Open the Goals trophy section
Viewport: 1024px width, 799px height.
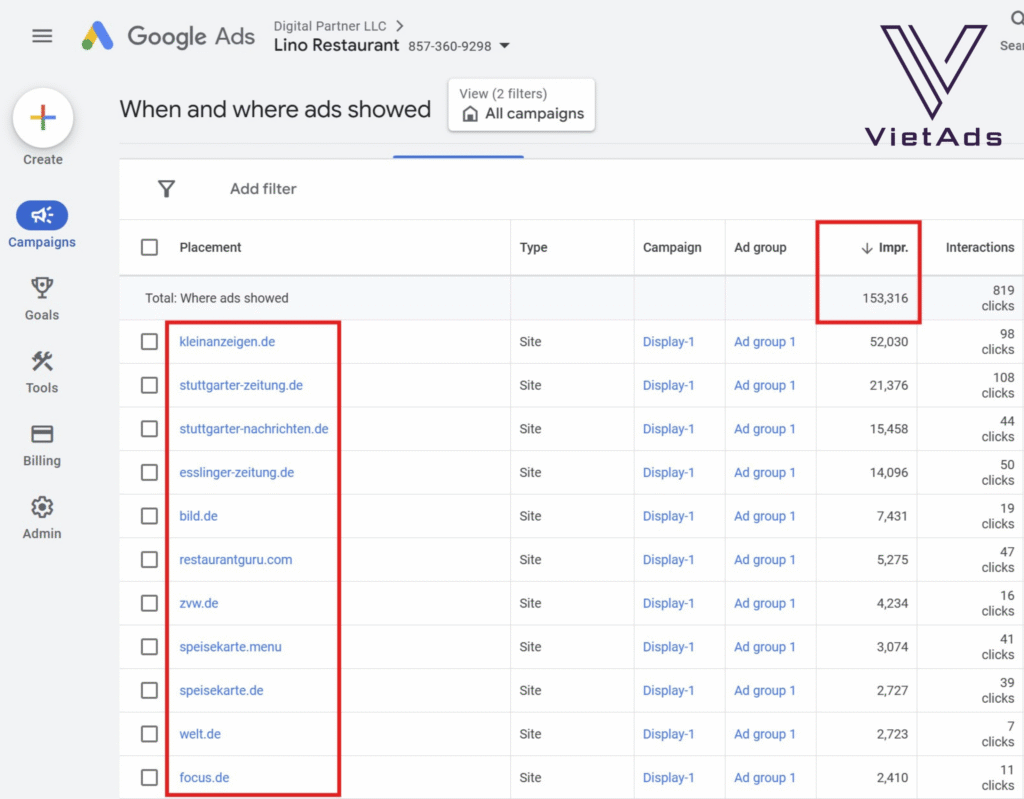coord(42,299)
